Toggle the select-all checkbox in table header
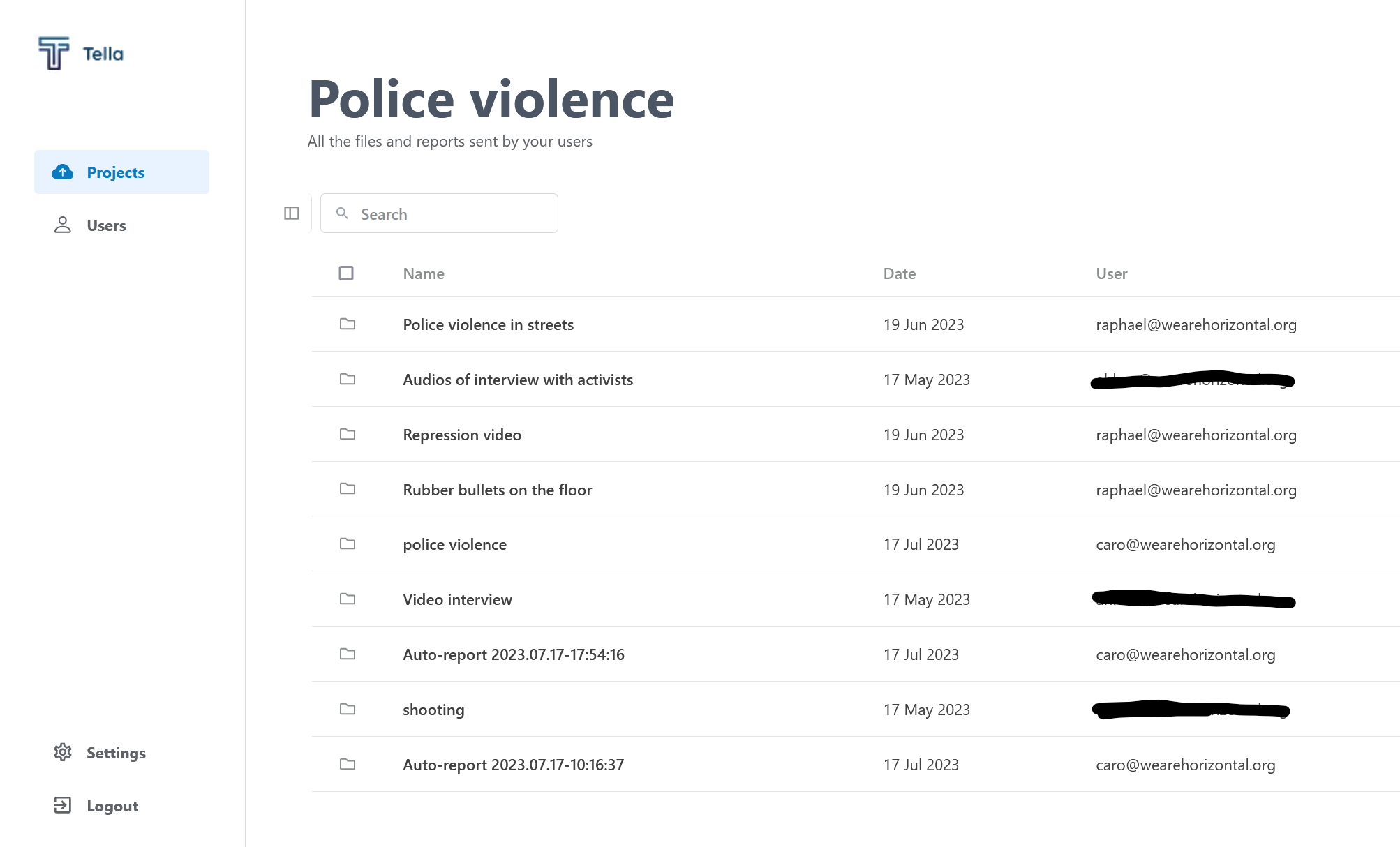Image resolution: width=1400 pixels, height=847 pixels. coord(345,273)
